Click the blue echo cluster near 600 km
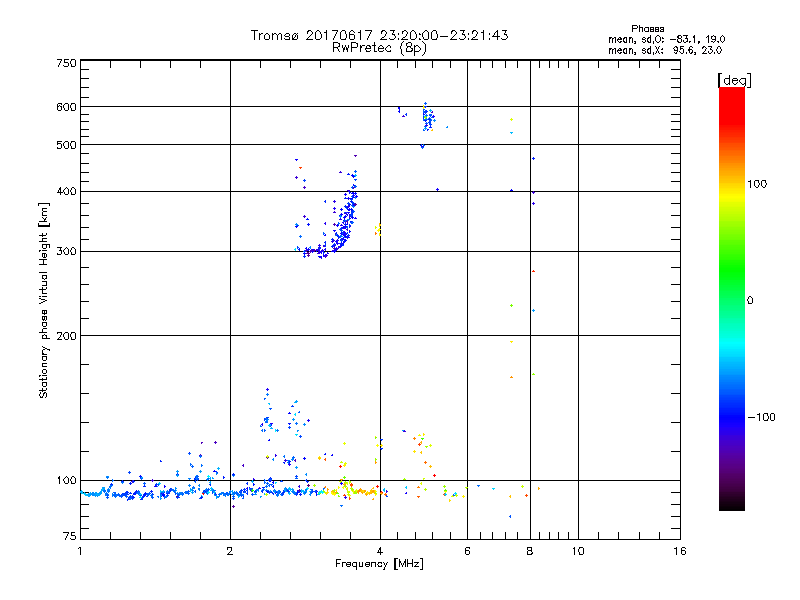Image resolution: width=800 pixels, height=600 pixels. [428, 118]
